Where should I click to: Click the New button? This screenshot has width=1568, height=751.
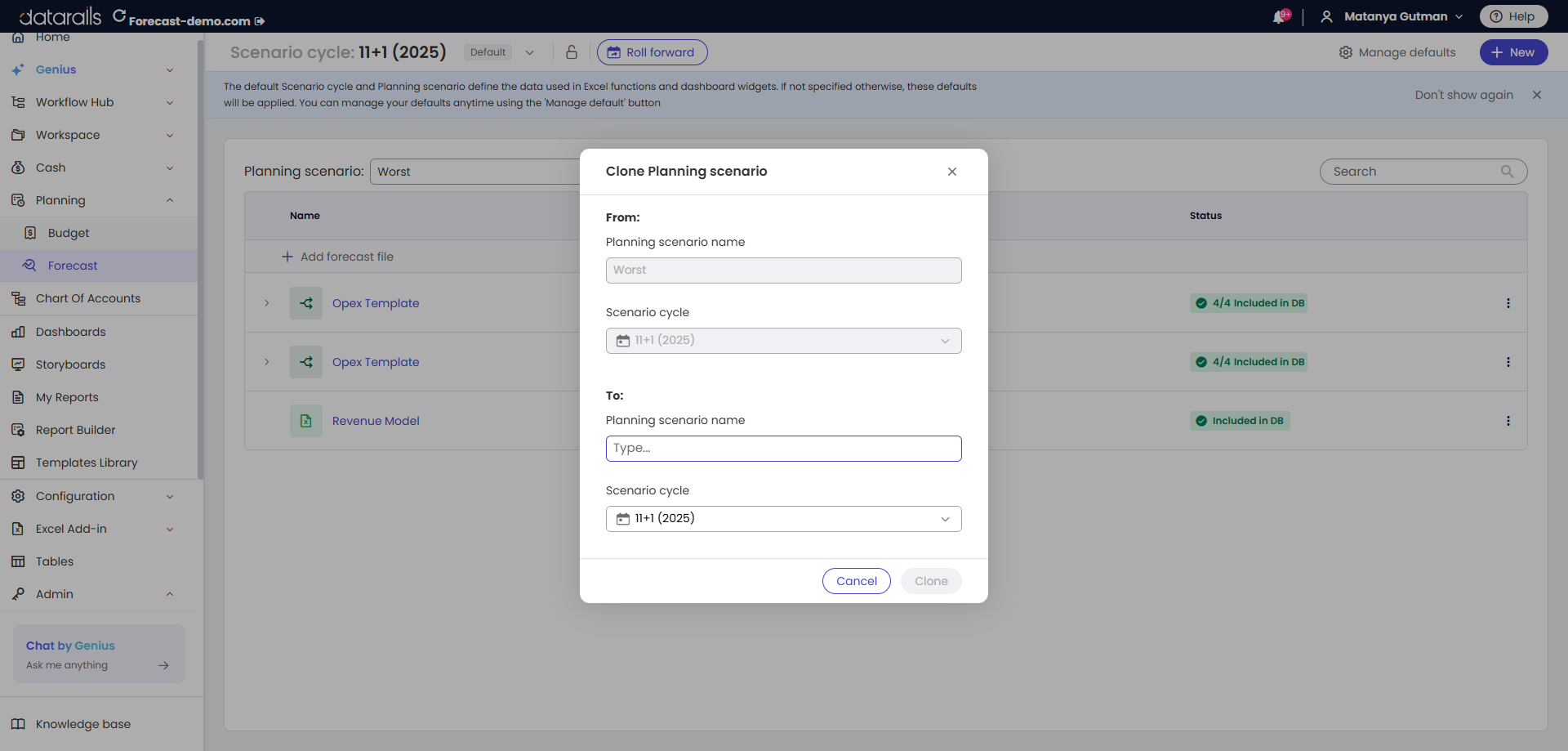(x=1513, y=52)
